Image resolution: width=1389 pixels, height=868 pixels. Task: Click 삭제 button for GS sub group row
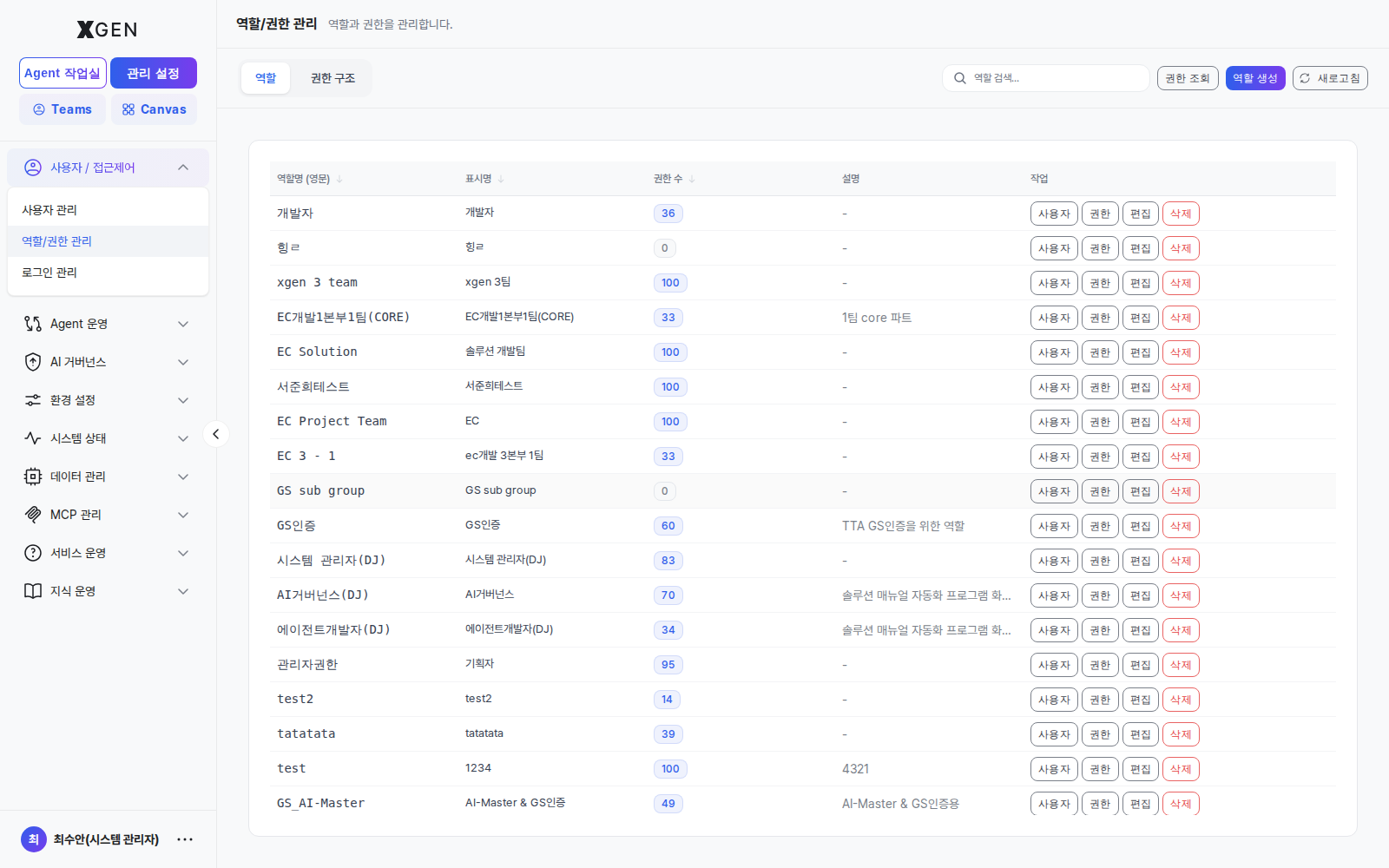1181,491
